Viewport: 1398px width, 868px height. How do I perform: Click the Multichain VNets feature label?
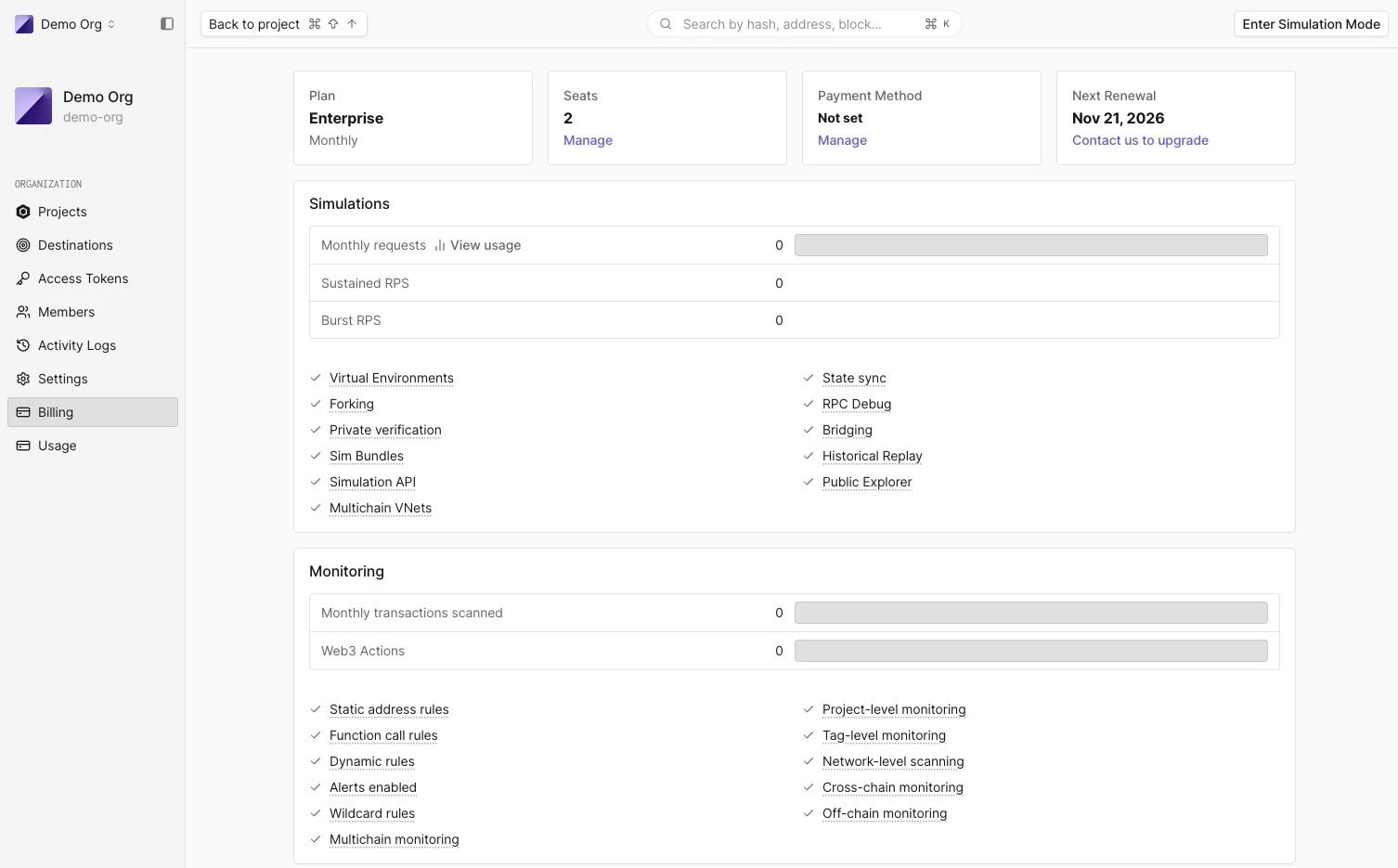coord(381,508)
